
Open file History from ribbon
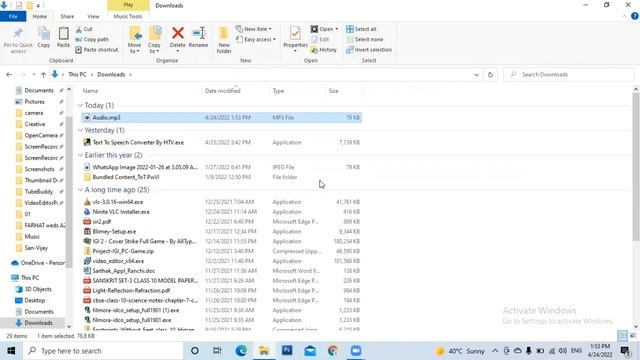[x=324, y=50]
